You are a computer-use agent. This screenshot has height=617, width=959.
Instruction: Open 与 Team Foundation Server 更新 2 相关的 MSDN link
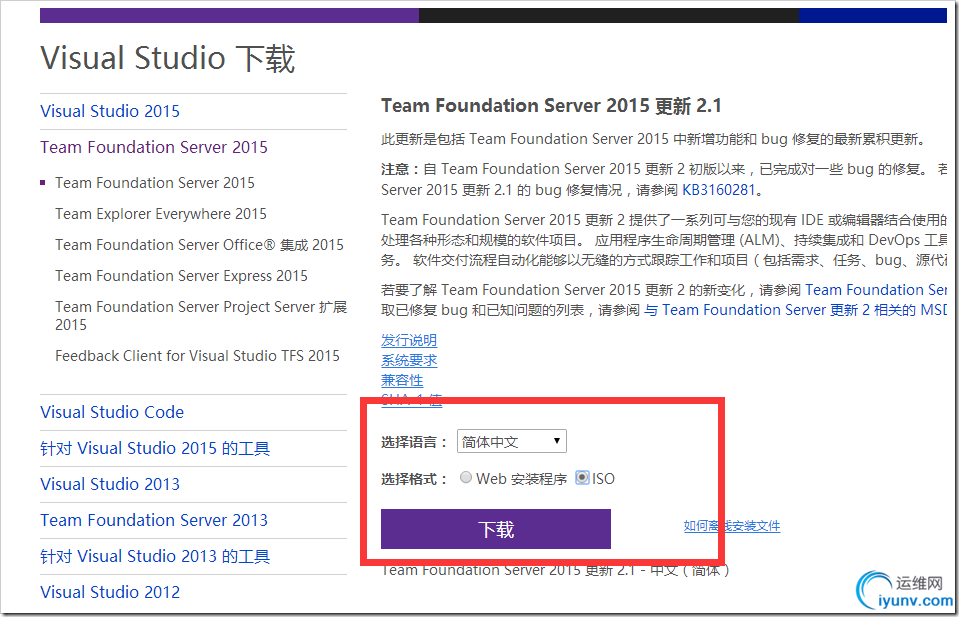tap(796, 310)
